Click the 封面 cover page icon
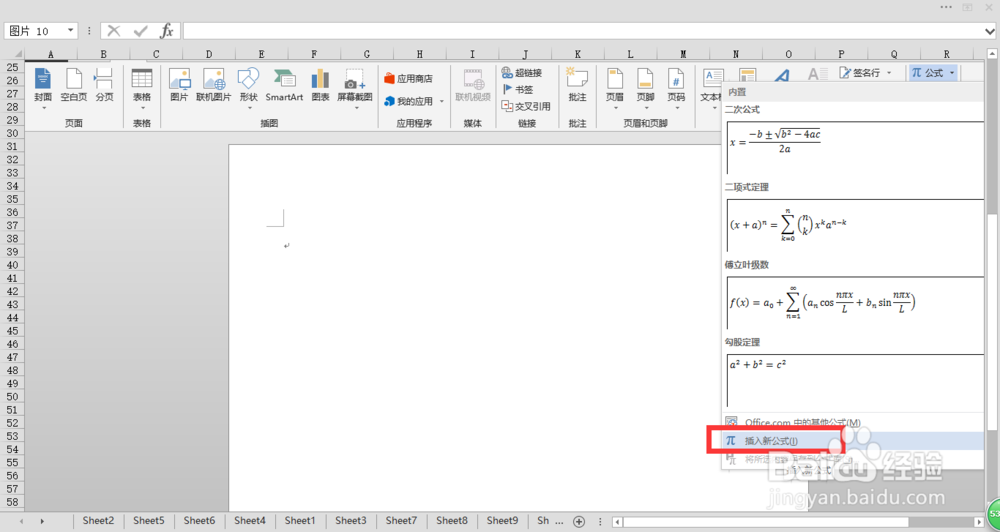Image resolution: width=1000 pixels, height=532 pixels. (x=43, y=78)
